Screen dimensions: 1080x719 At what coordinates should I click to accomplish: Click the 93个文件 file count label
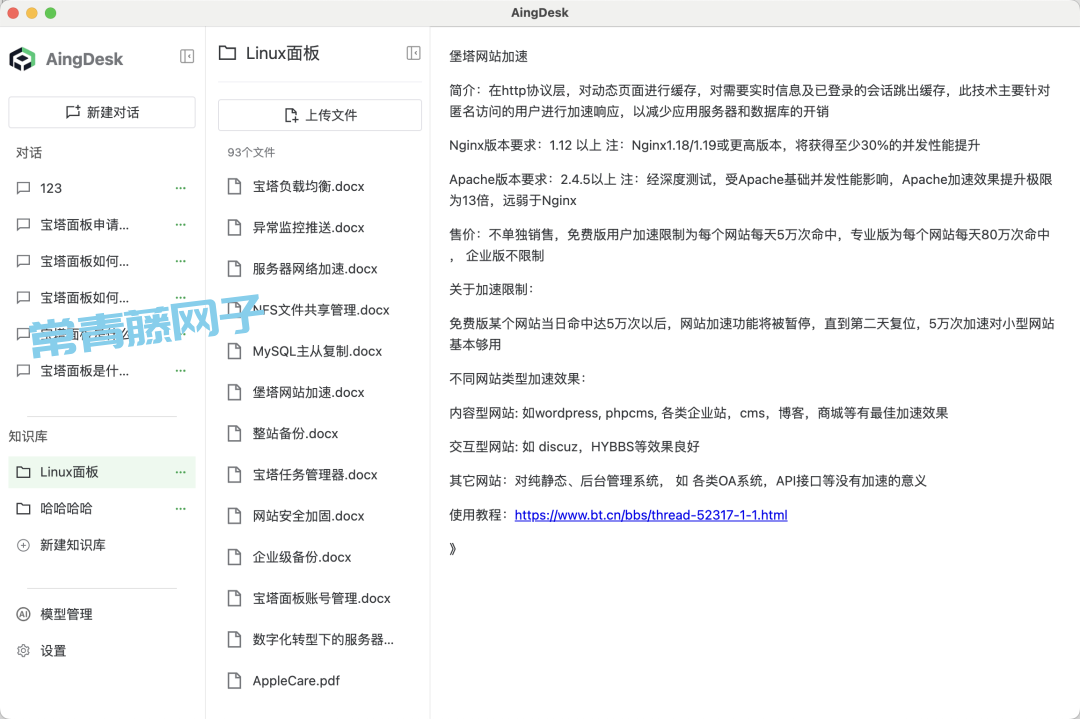click(251, 152)
